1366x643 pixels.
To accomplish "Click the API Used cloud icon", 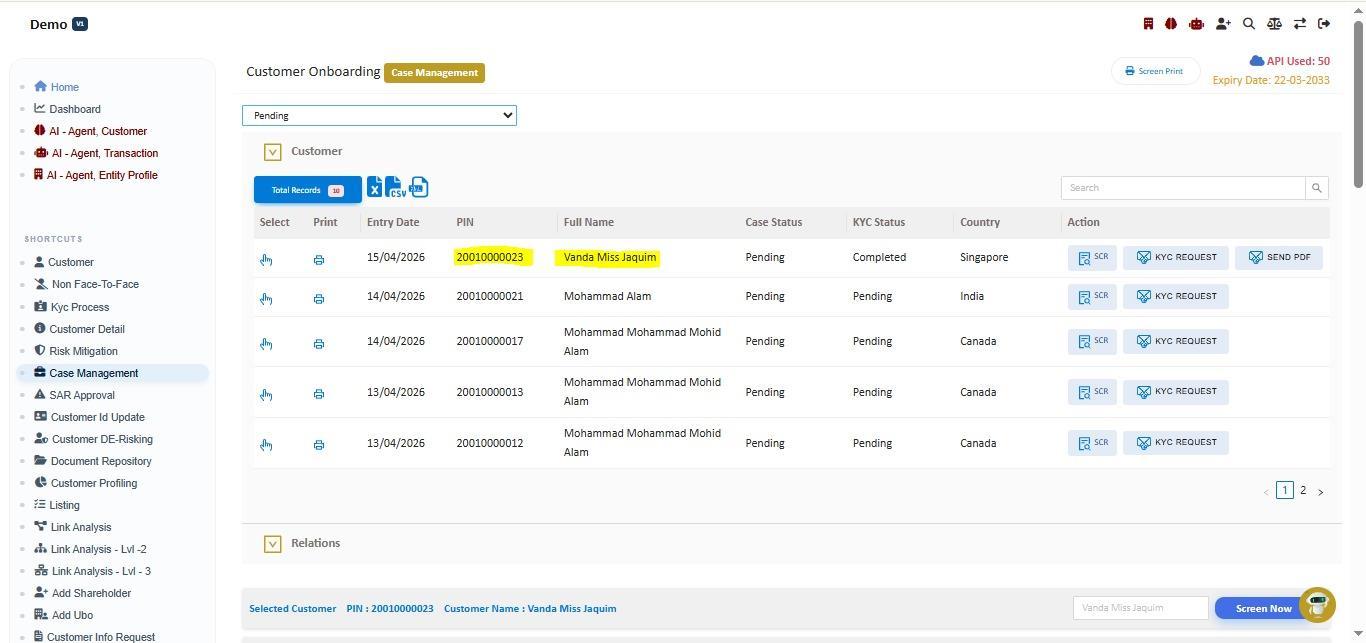I will (1256, 61).
